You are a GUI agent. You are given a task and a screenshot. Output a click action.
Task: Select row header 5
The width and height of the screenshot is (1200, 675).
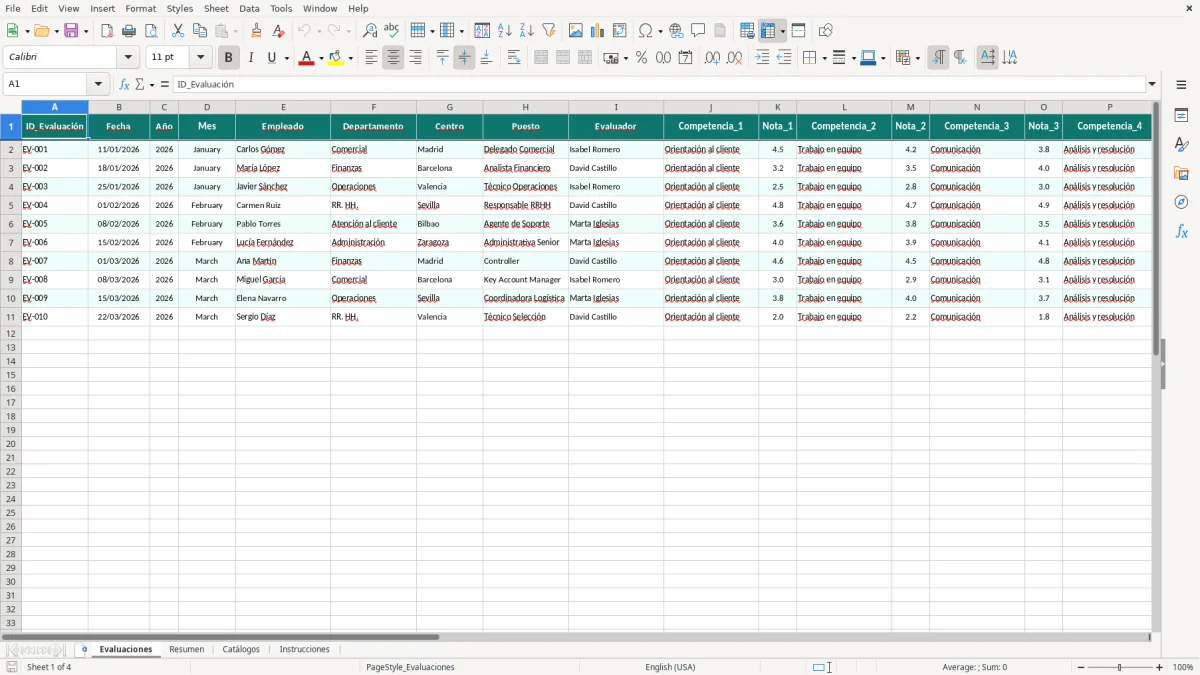tap(11, 205)
